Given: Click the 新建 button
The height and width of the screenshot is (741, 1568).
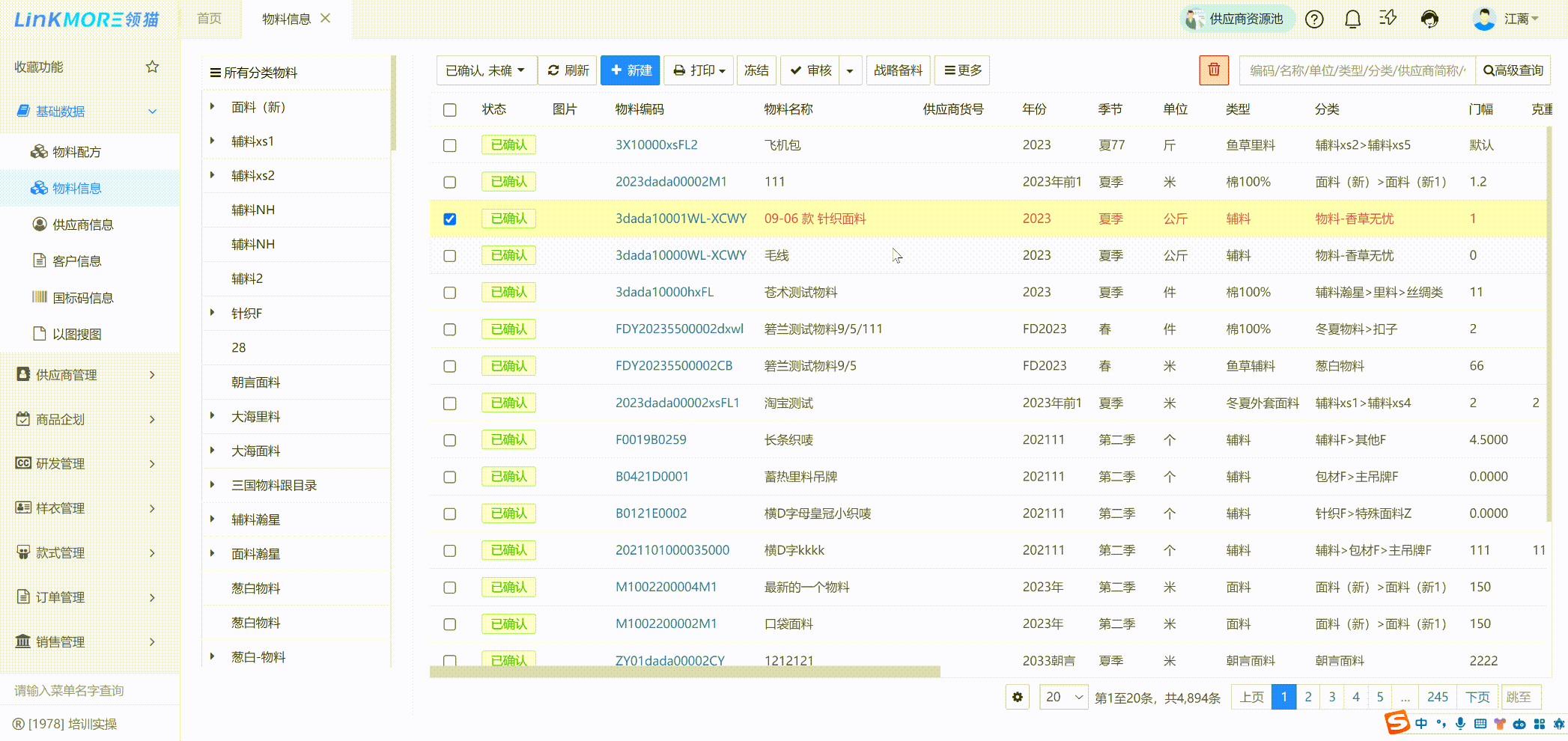Looking at the screenshot, I should (x=630, y=70).
